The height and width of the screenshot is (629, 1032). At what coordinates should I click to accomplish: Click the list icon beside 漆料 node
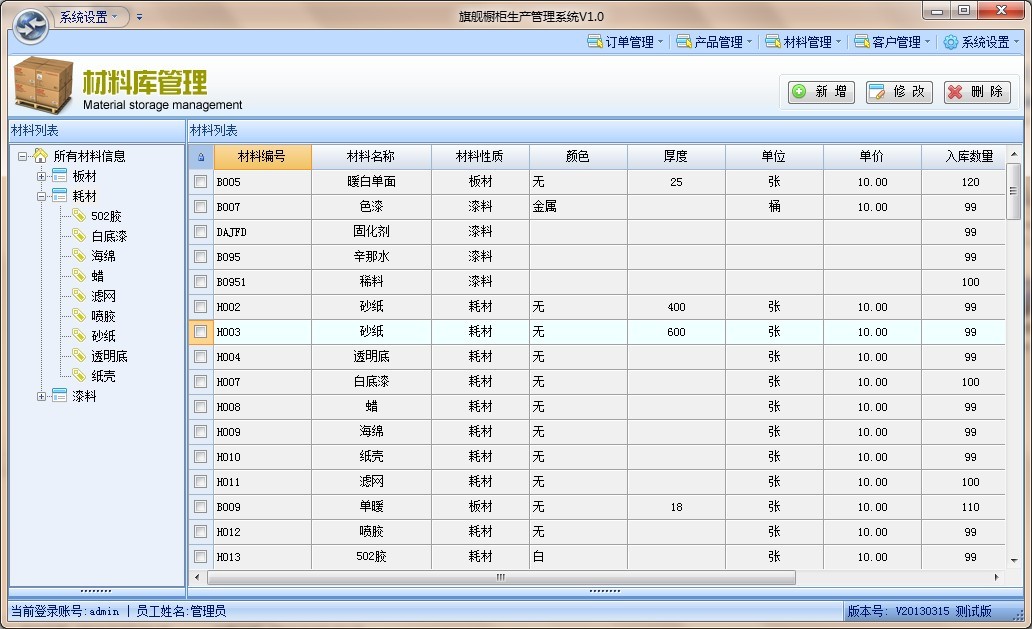60,395
